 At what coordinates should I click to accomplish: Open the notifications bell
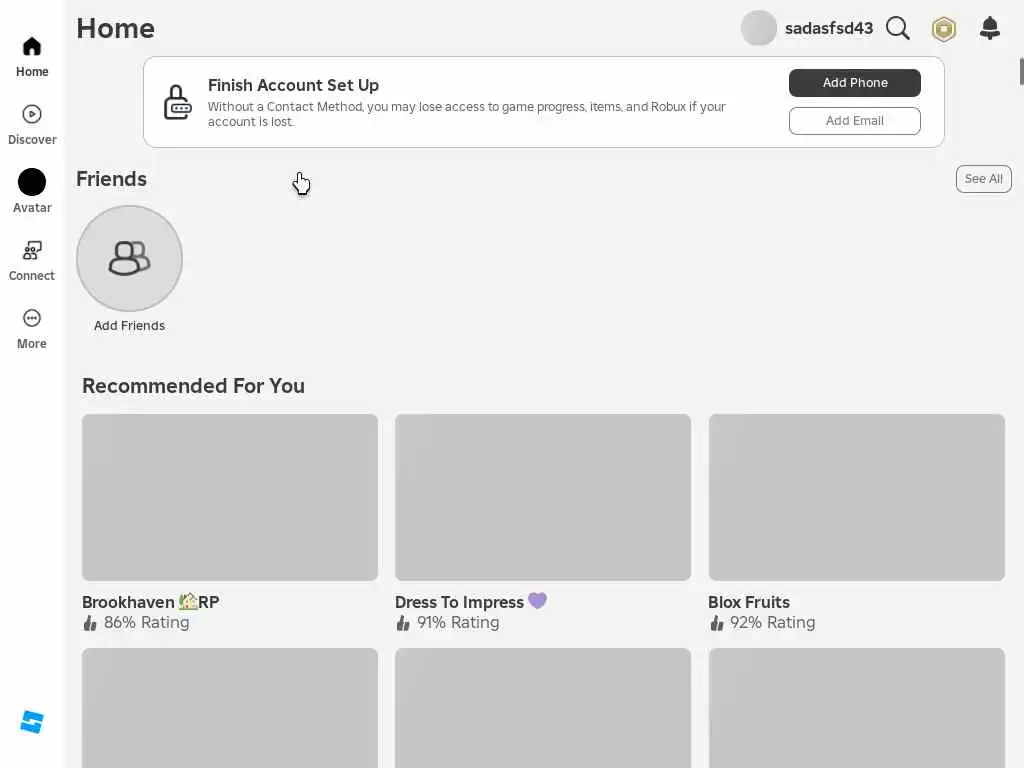pyautogui.click(x=990, y=28)
